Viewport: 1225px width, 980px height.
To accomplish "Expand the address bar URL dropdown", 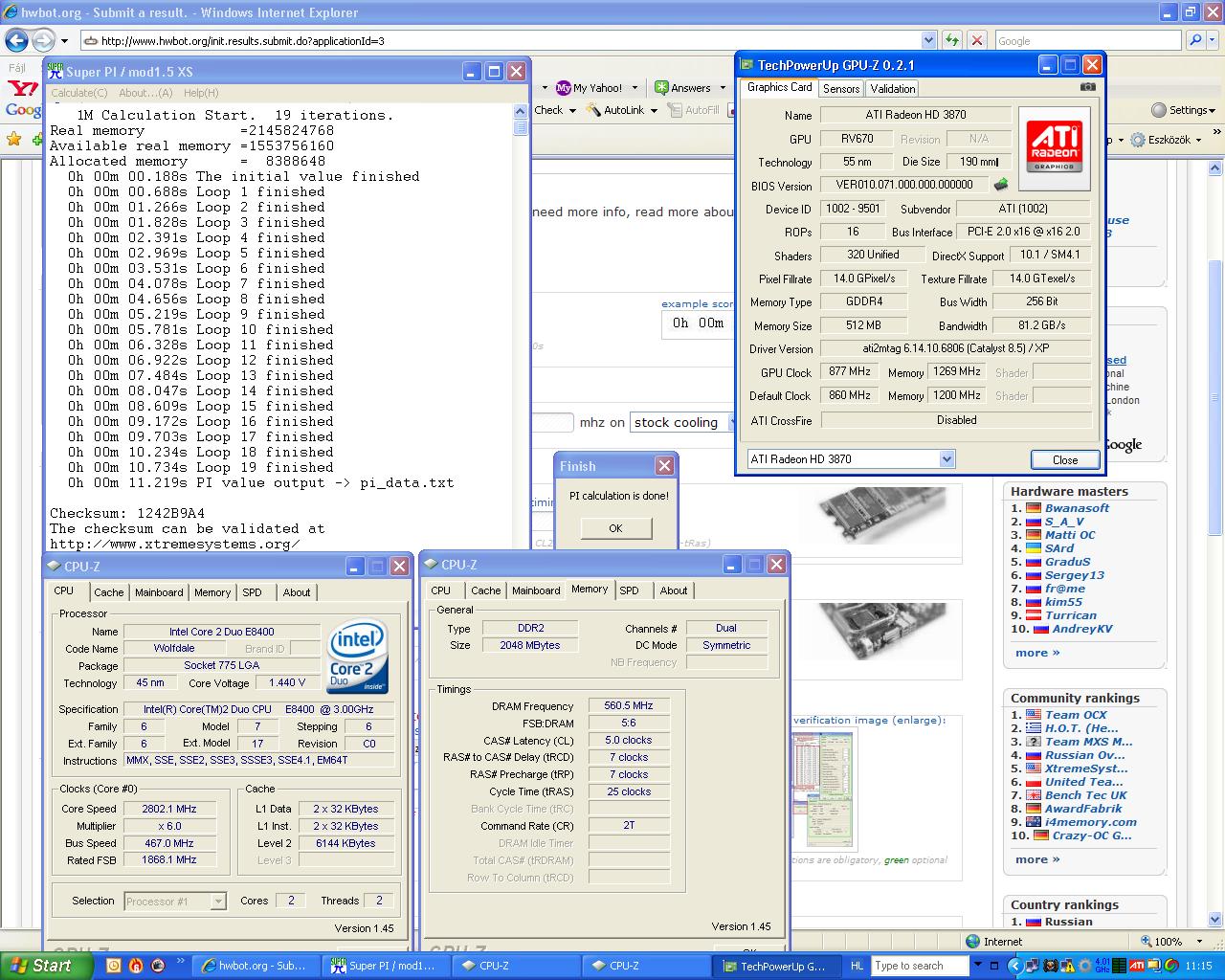I will click(928, 40).
